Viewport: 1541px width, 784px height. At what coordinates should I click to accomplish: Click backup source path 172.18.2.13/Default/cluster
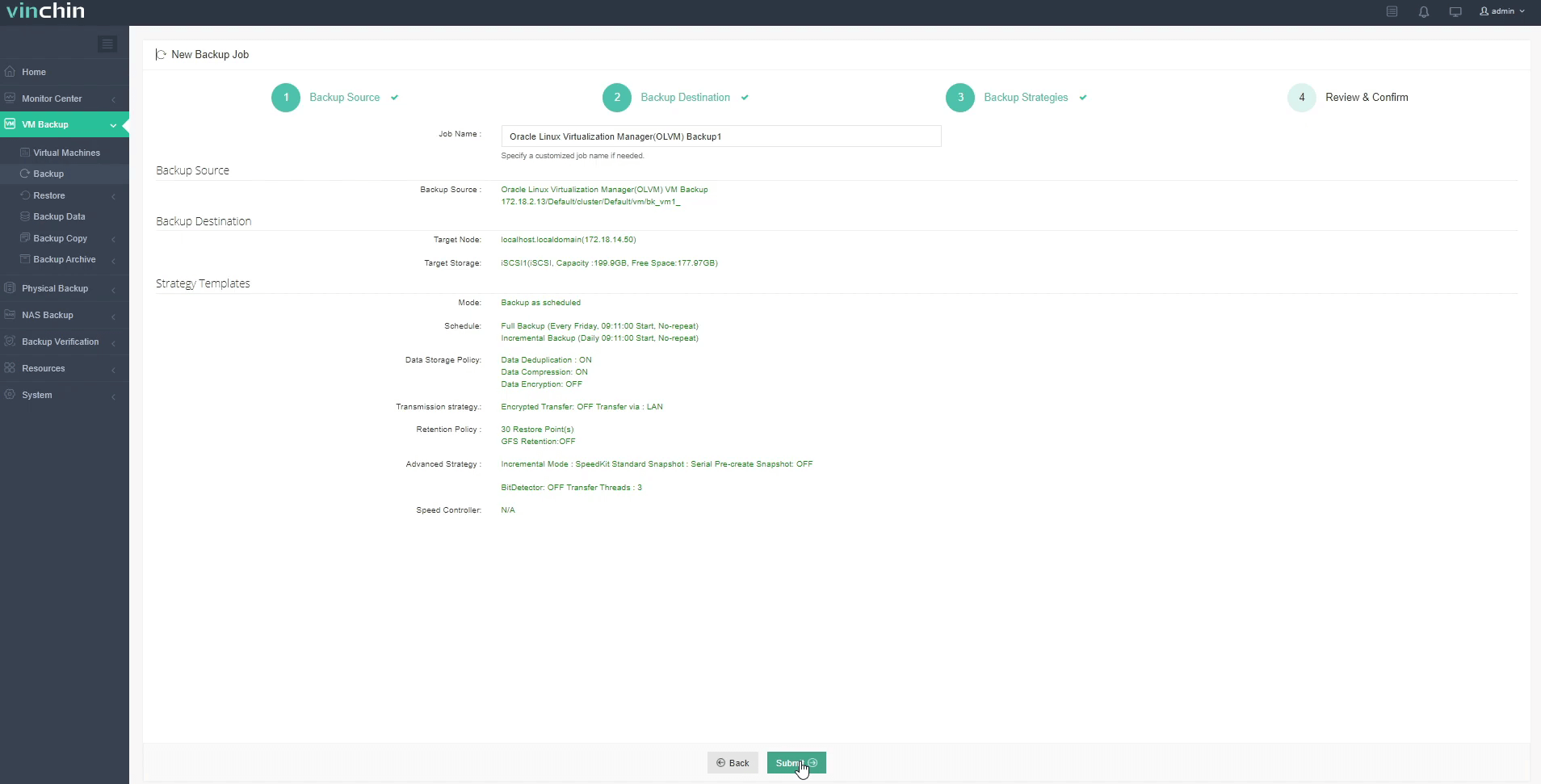point(590,202)
